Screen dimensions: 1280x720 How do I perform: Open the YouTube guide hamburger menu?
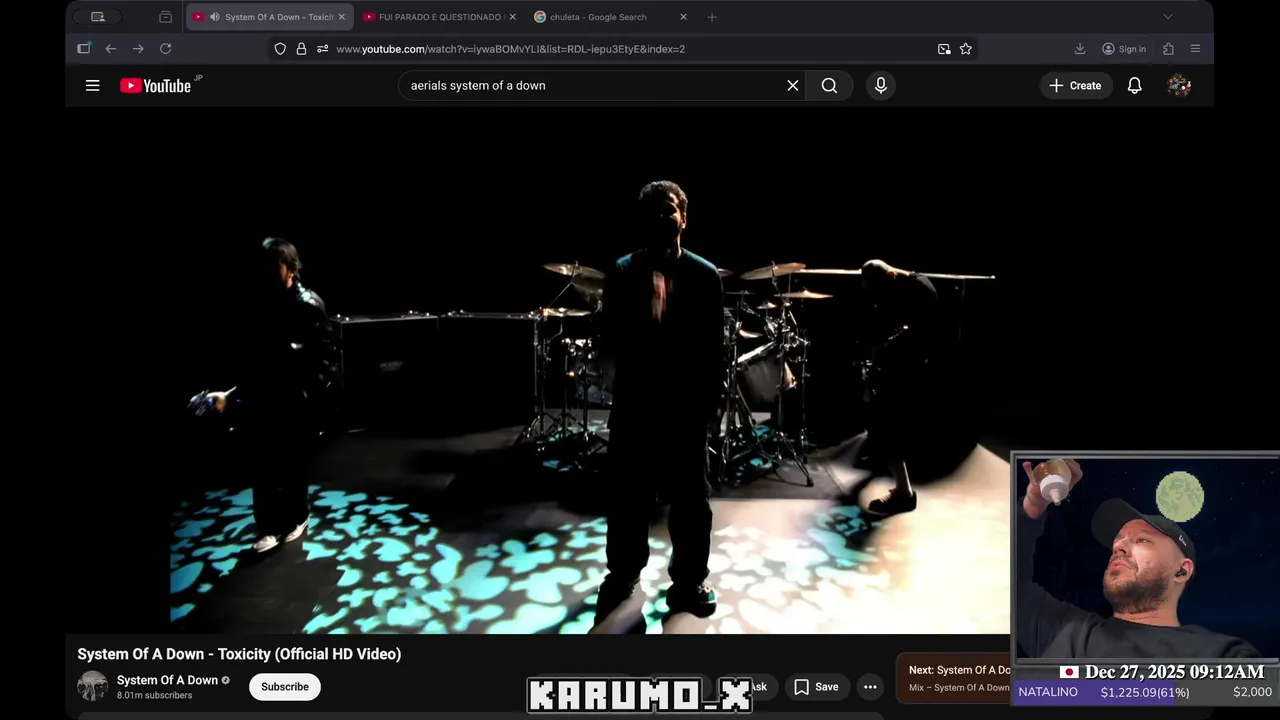(x=92, y=86)
